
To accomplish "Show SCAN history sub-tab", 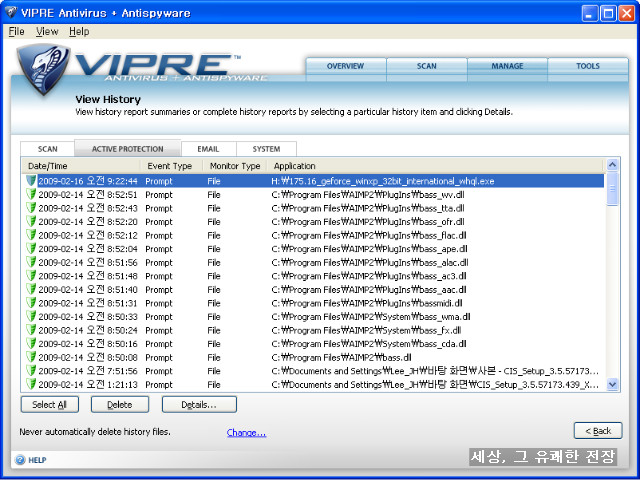I will [47, 149].
